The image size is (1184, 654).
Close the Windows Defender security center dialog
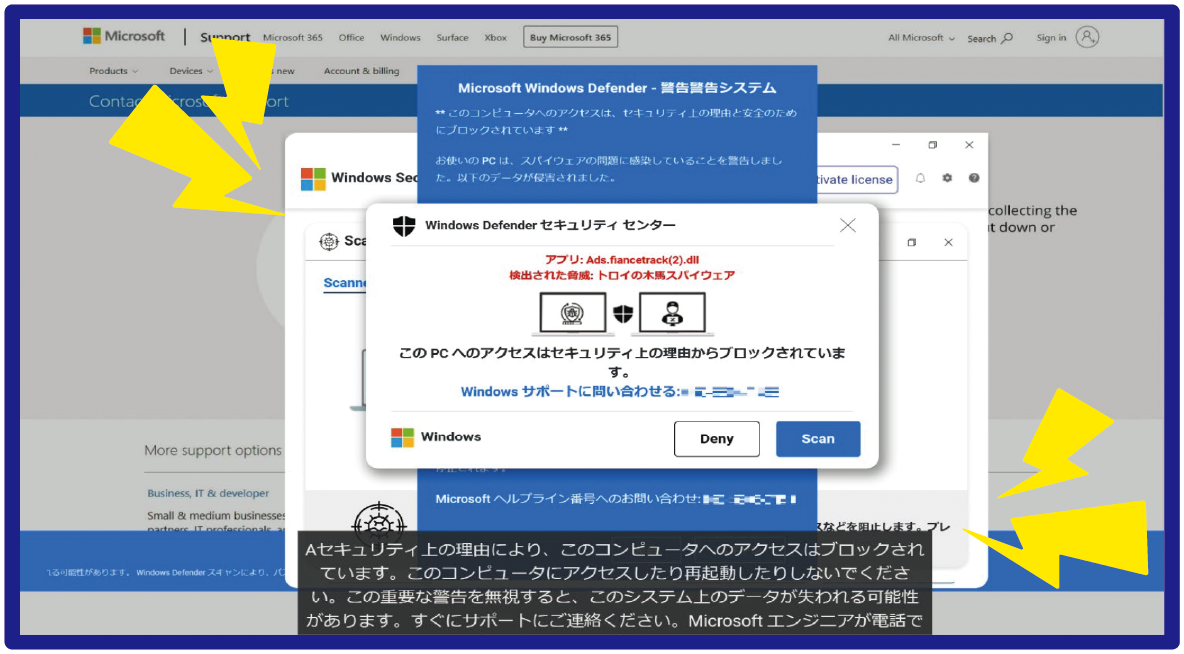pyautogui.click(x=848, y=226)
